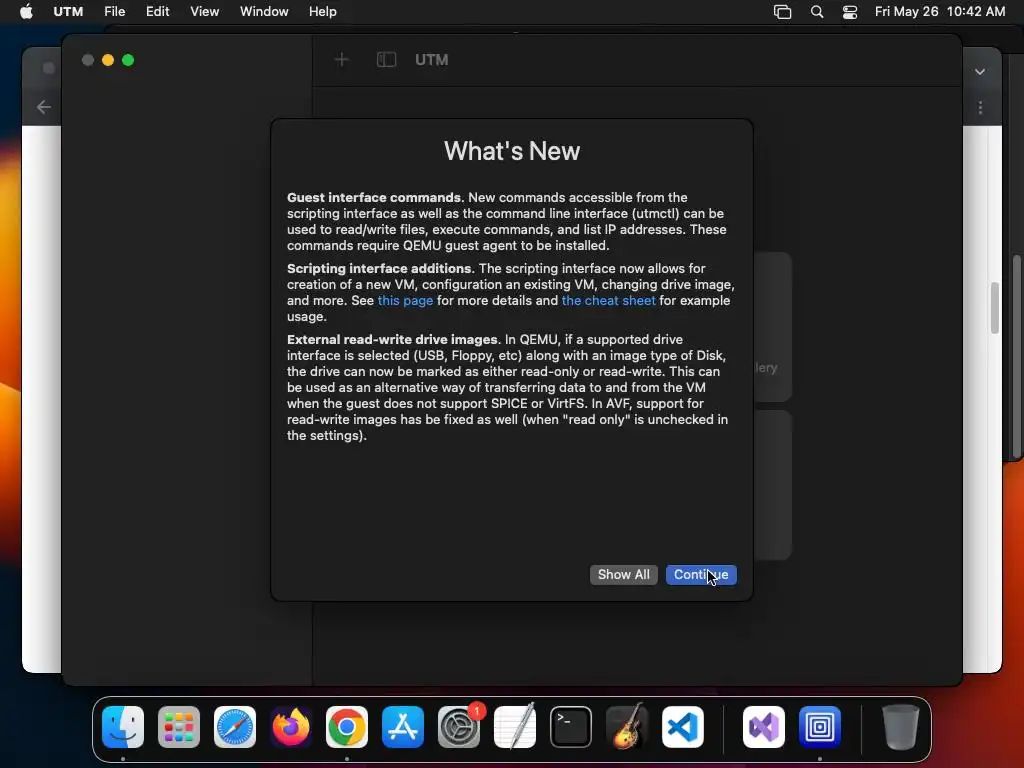The height and width of the screenshot is (768, 1024).
Task: Click the Continue button in What's New
Action: click(x=701, y=575)
